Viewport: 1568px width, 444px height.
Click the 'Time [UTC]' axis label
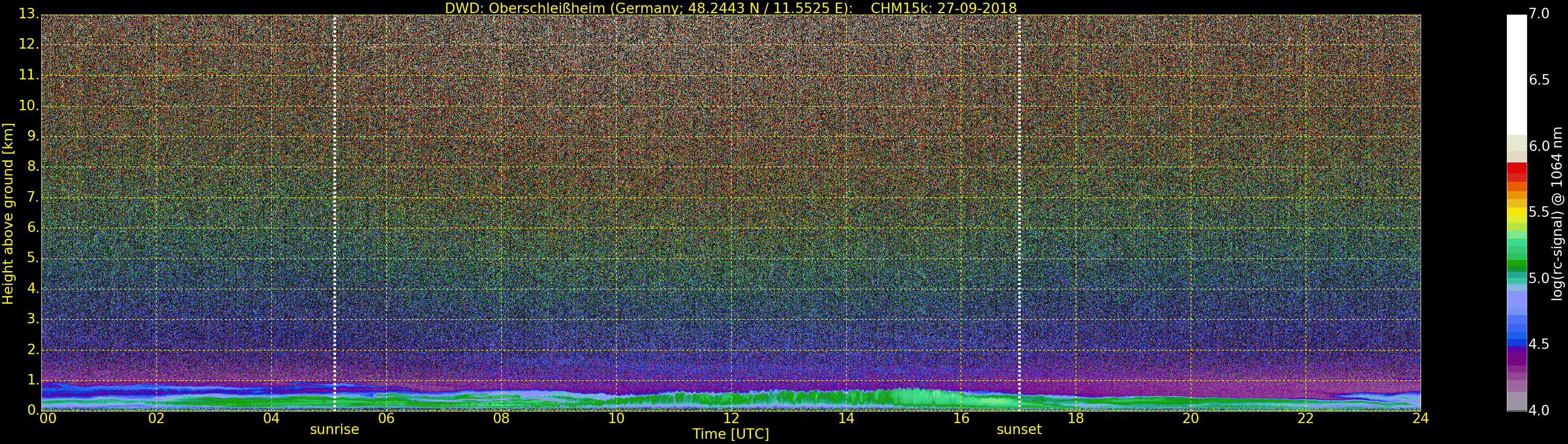tap(731, 434)
